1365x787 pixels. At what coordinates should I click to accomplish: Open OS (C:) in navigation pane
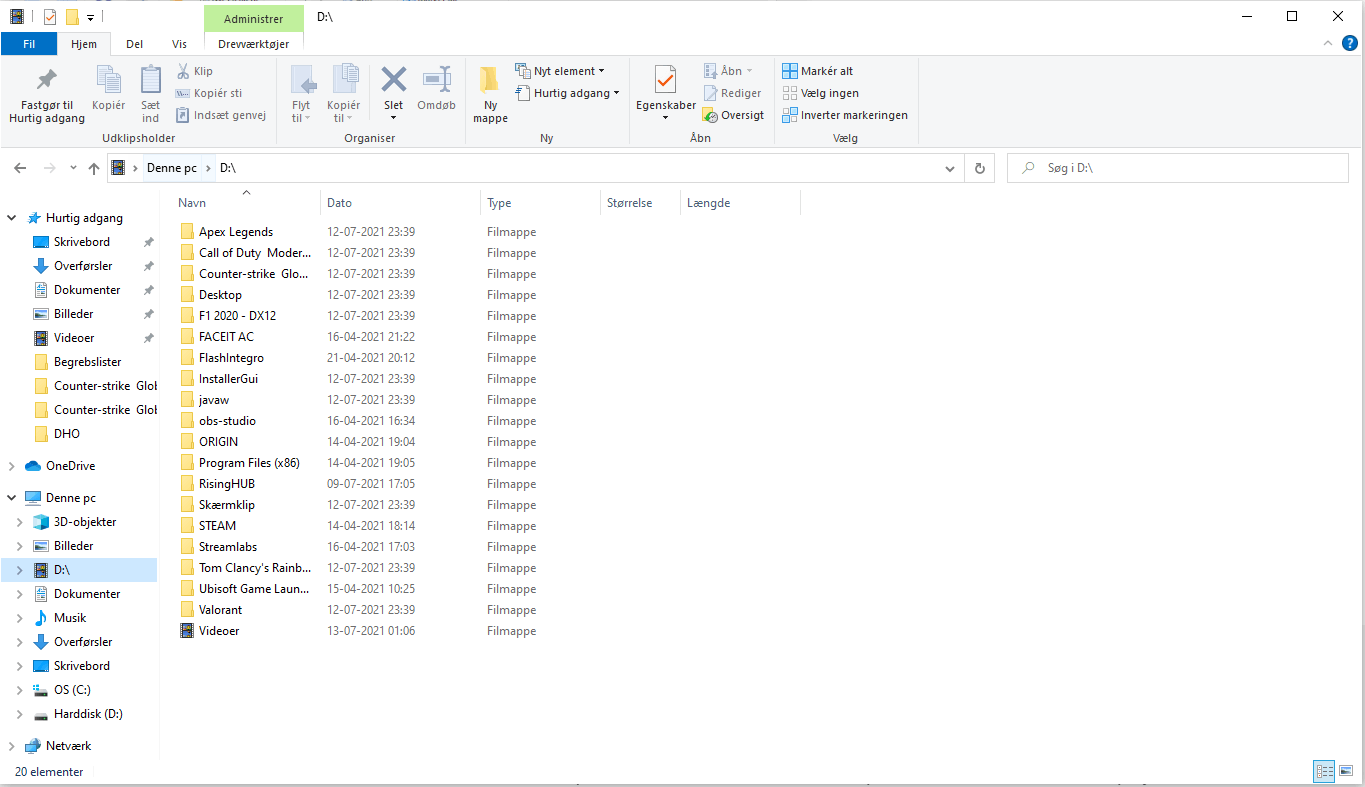73,690
